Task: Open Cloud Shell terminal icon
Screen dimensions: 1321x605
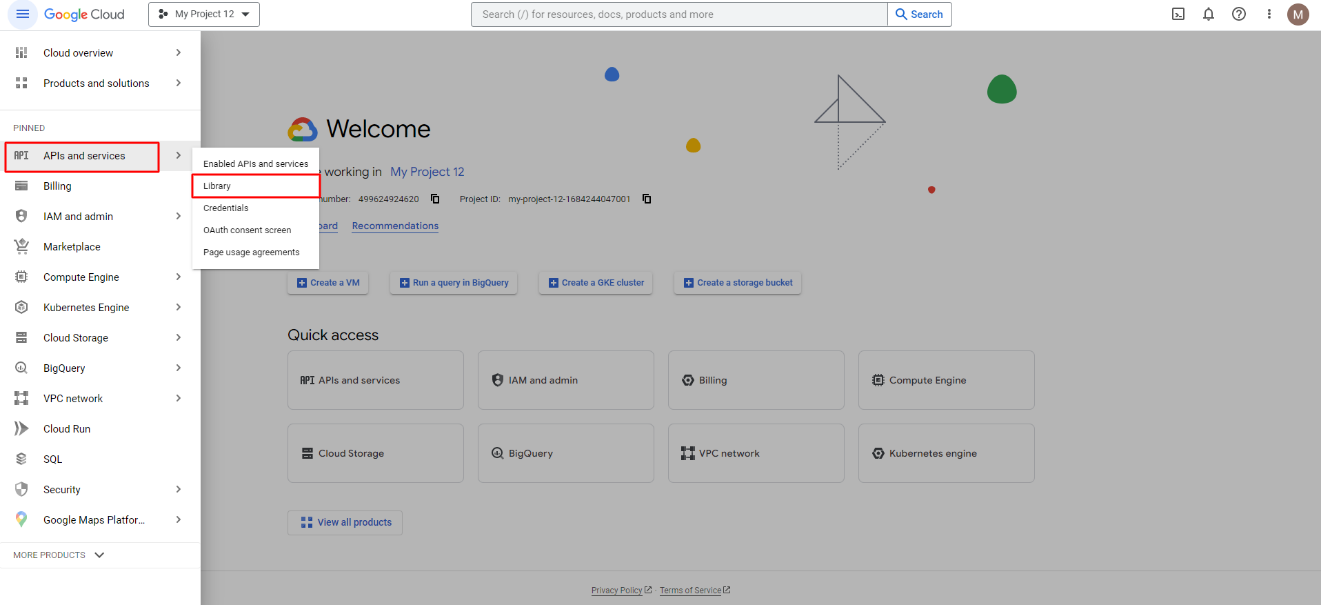Action: (x=1179, y=14)
